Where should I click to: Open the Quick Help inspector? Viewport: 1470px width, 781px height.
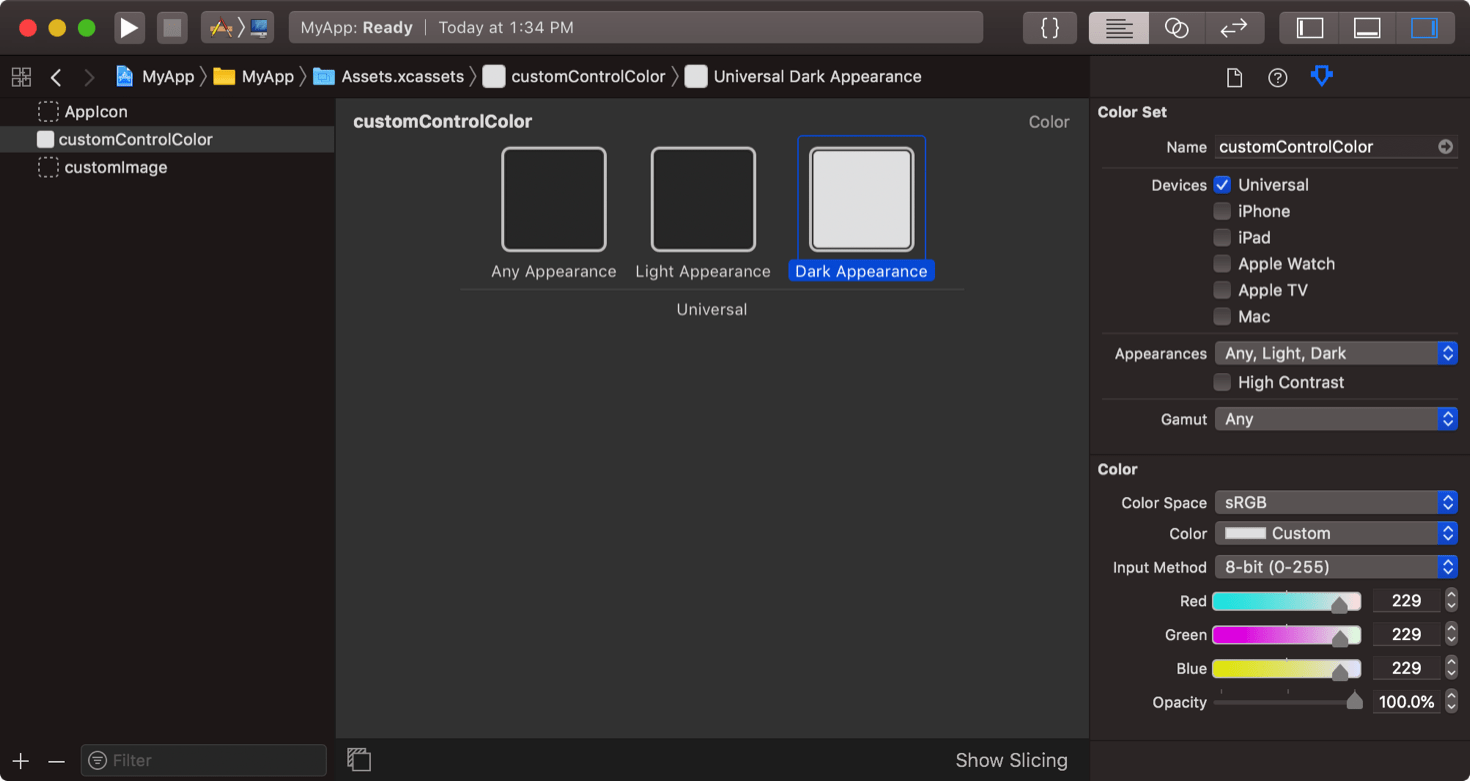1277,76
